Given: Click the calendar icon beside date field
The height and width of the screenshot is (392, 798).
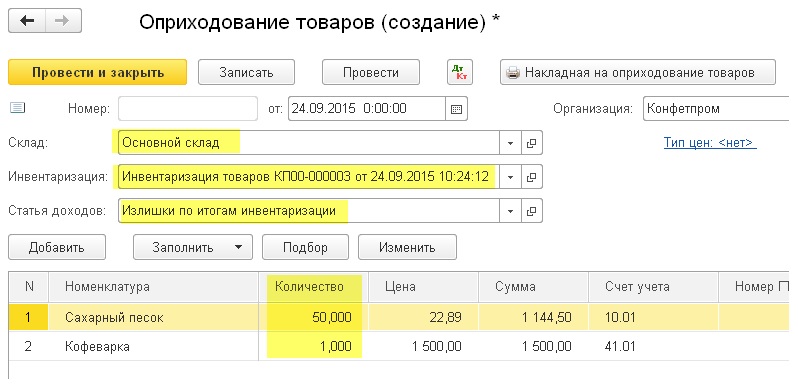Looking at the screenshot, I should point(457,109).
